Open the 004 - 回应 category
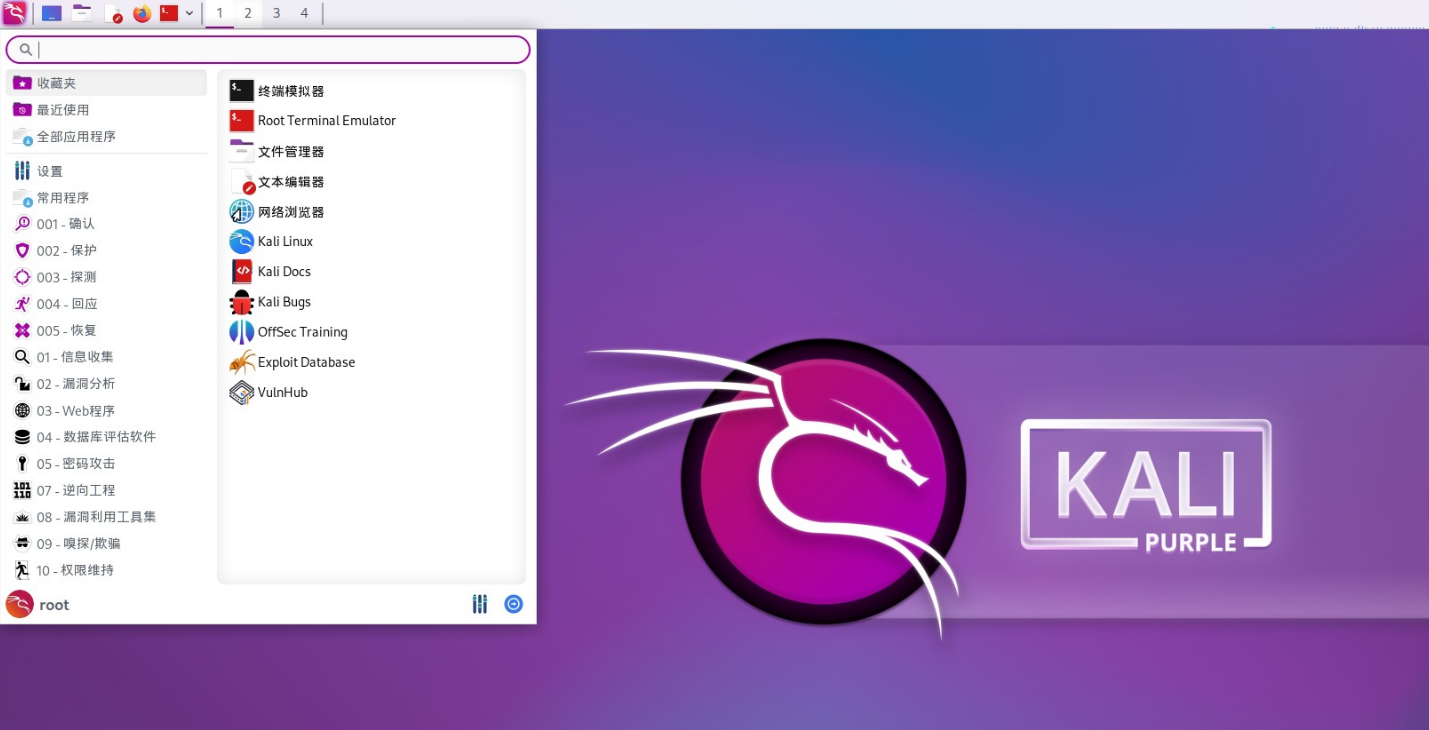 [x=106, y=304]
